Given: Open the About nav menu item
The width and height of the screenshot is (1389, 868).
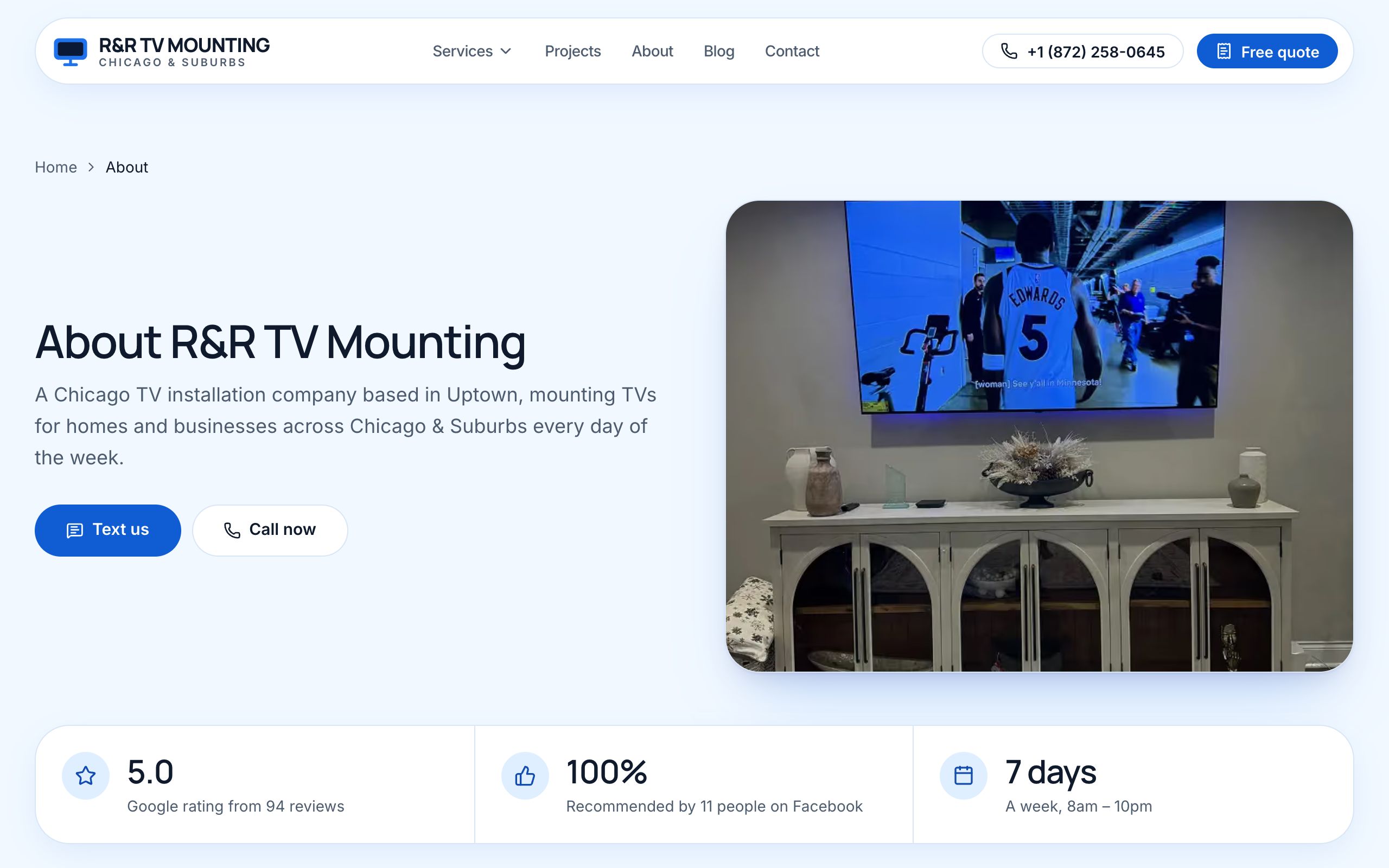Looking at the screenshot, I should (x=652, y=51).
